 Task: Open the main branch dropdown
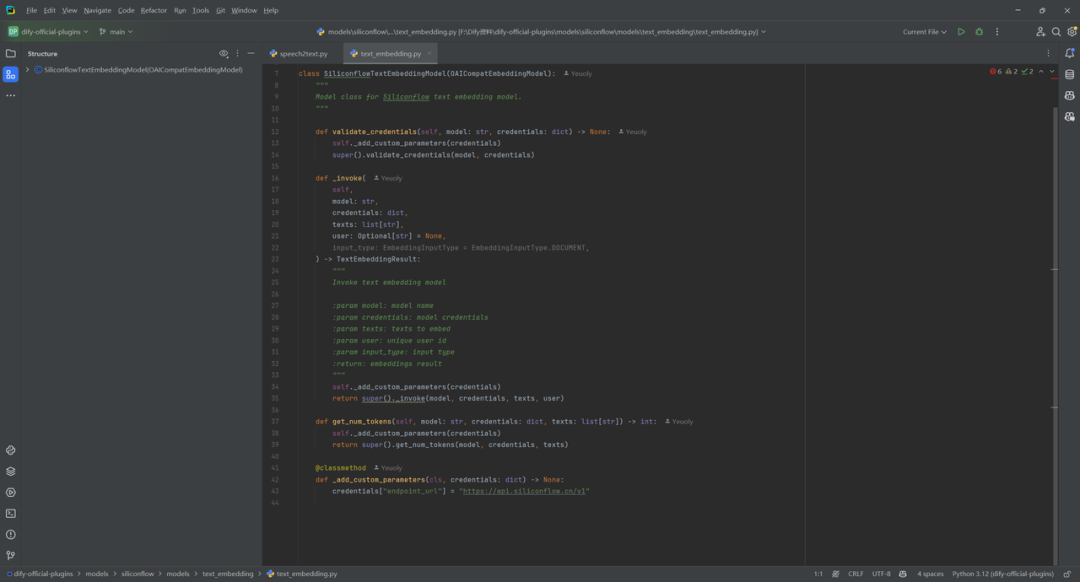click(x=116, y=32)
